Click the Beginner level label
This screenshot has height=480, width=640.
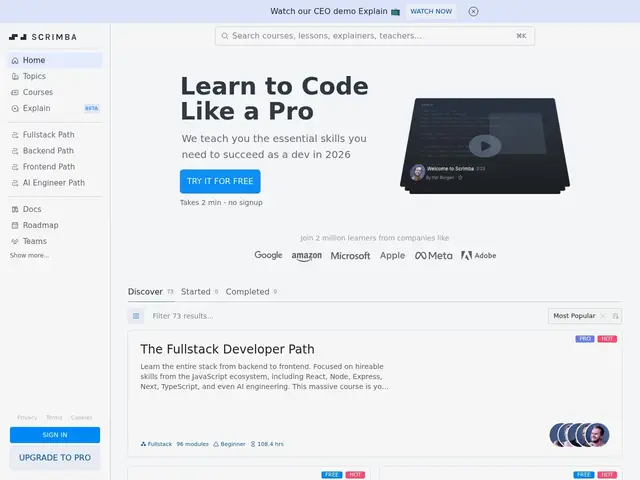point(229,444)
